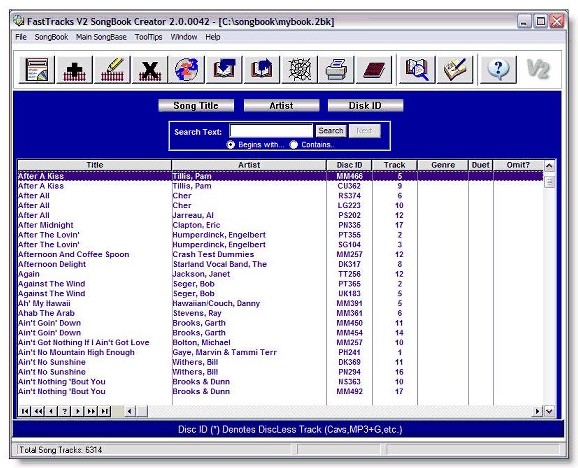Click the delete track X icon
Screen dimensions: 578x468
[x=150, y=69]
